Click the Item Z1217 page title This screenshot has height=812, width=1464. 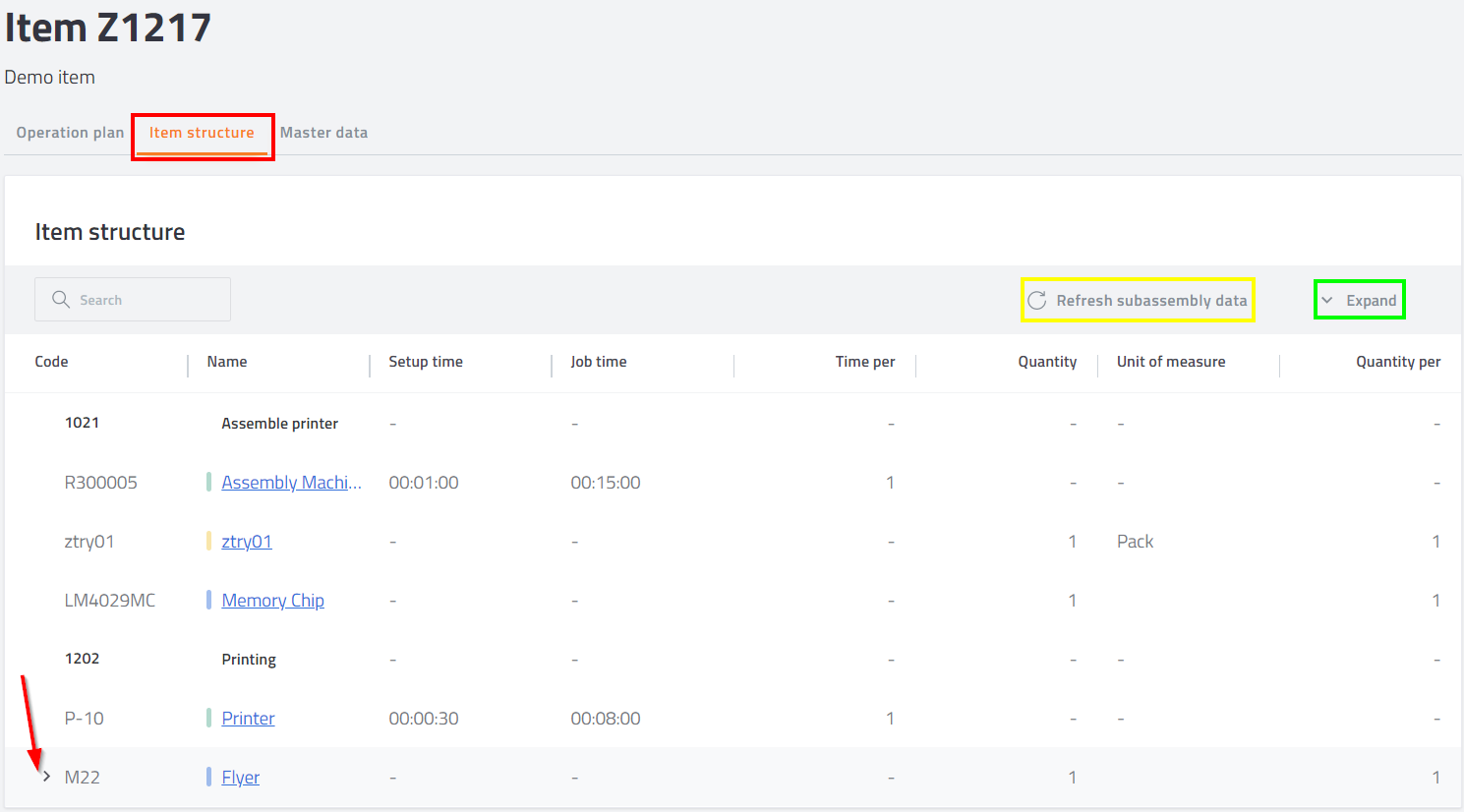(x=108, y=28)
